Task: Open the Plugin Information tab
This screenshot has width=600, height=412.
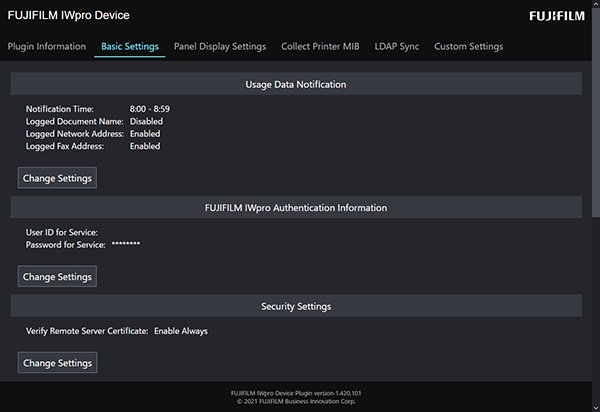Action: [47, 46]
